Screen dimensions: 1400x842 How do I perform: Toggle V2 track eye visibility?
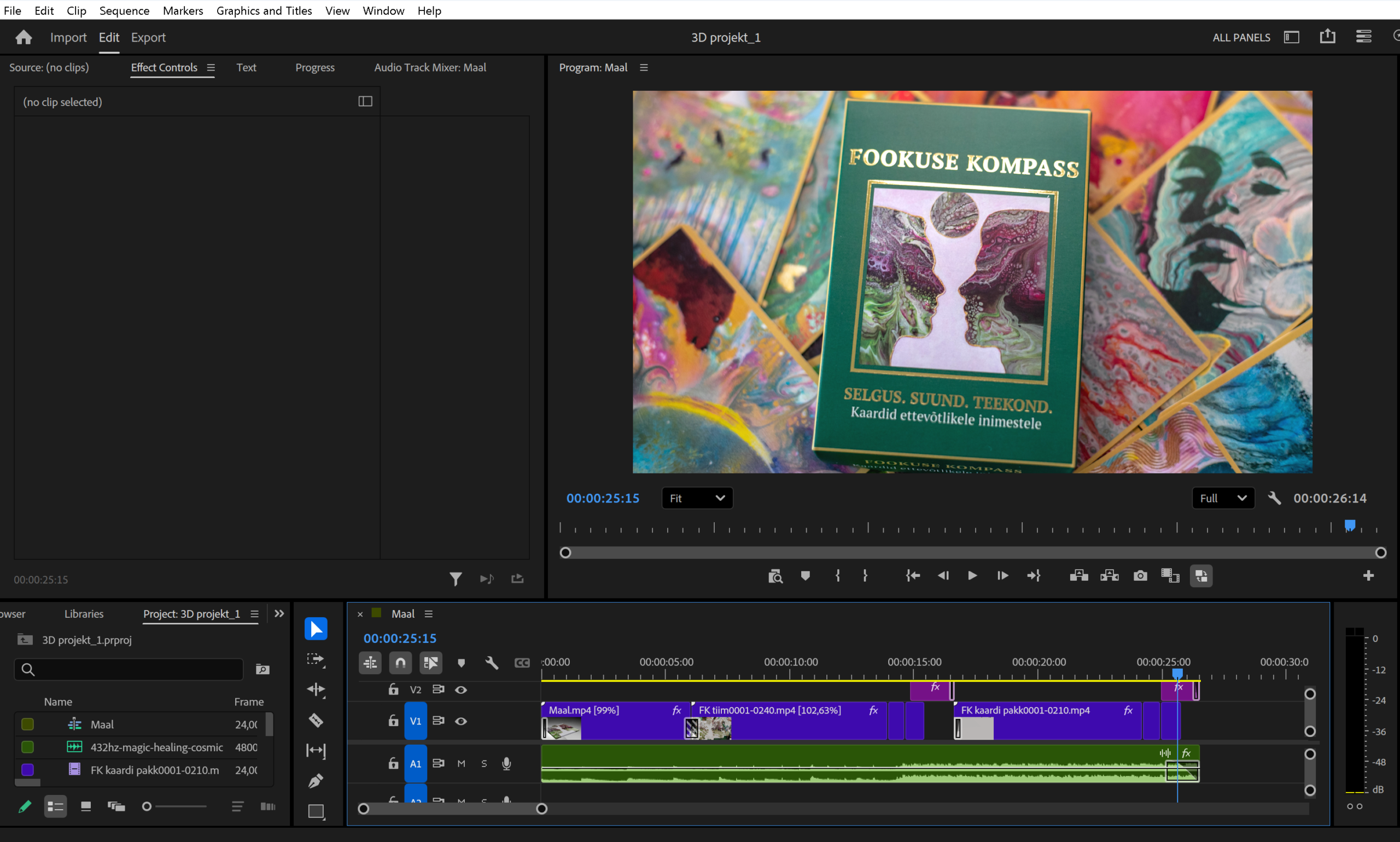[x=461, y=690]
